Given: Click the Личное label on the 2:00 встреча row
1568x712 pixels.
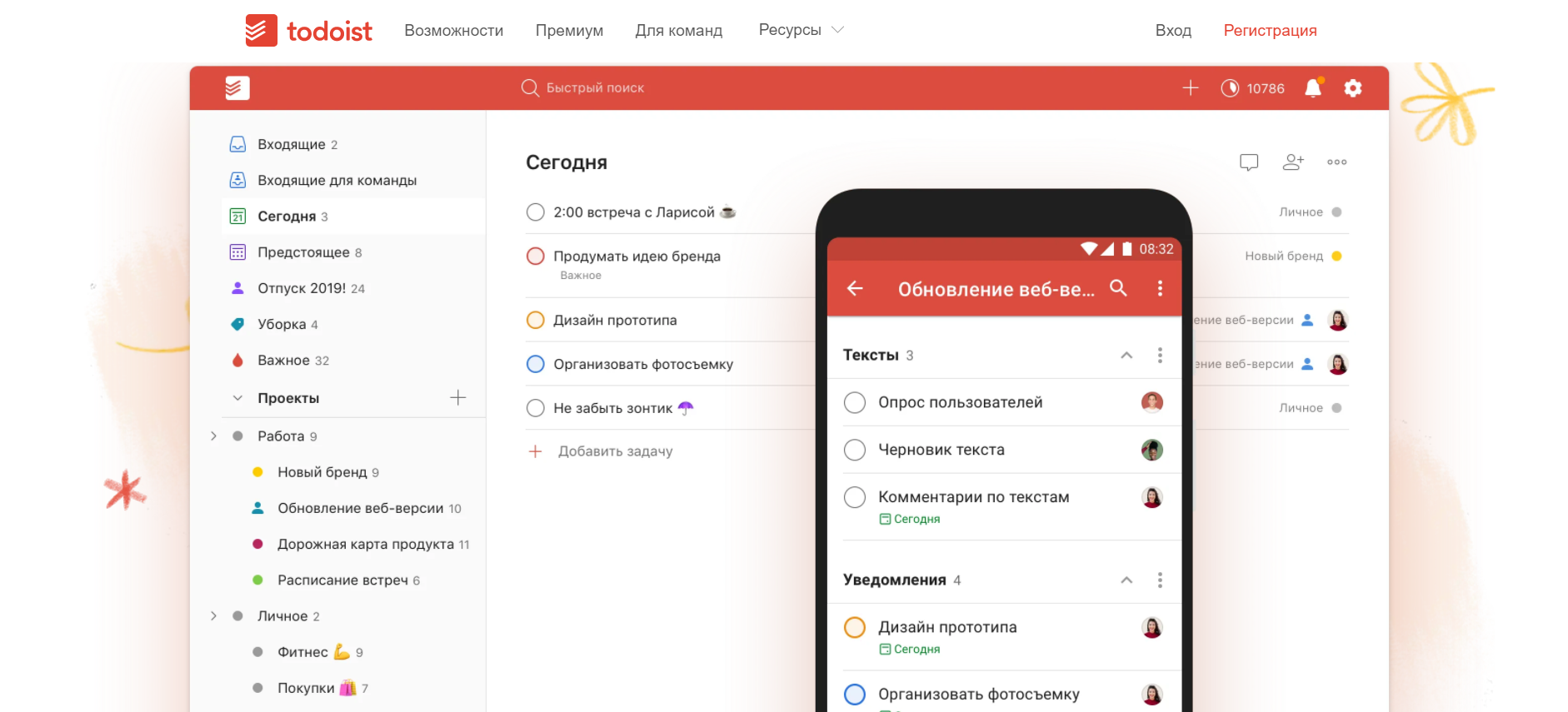Looking at the screenshot, I should coord(1301,212).
